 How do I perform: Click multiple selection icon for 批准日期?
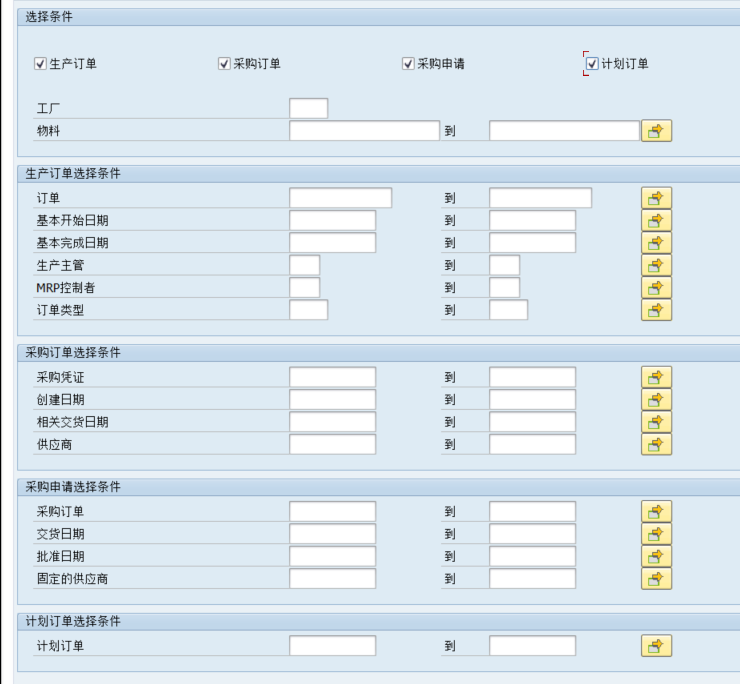[x=656, y=556]
